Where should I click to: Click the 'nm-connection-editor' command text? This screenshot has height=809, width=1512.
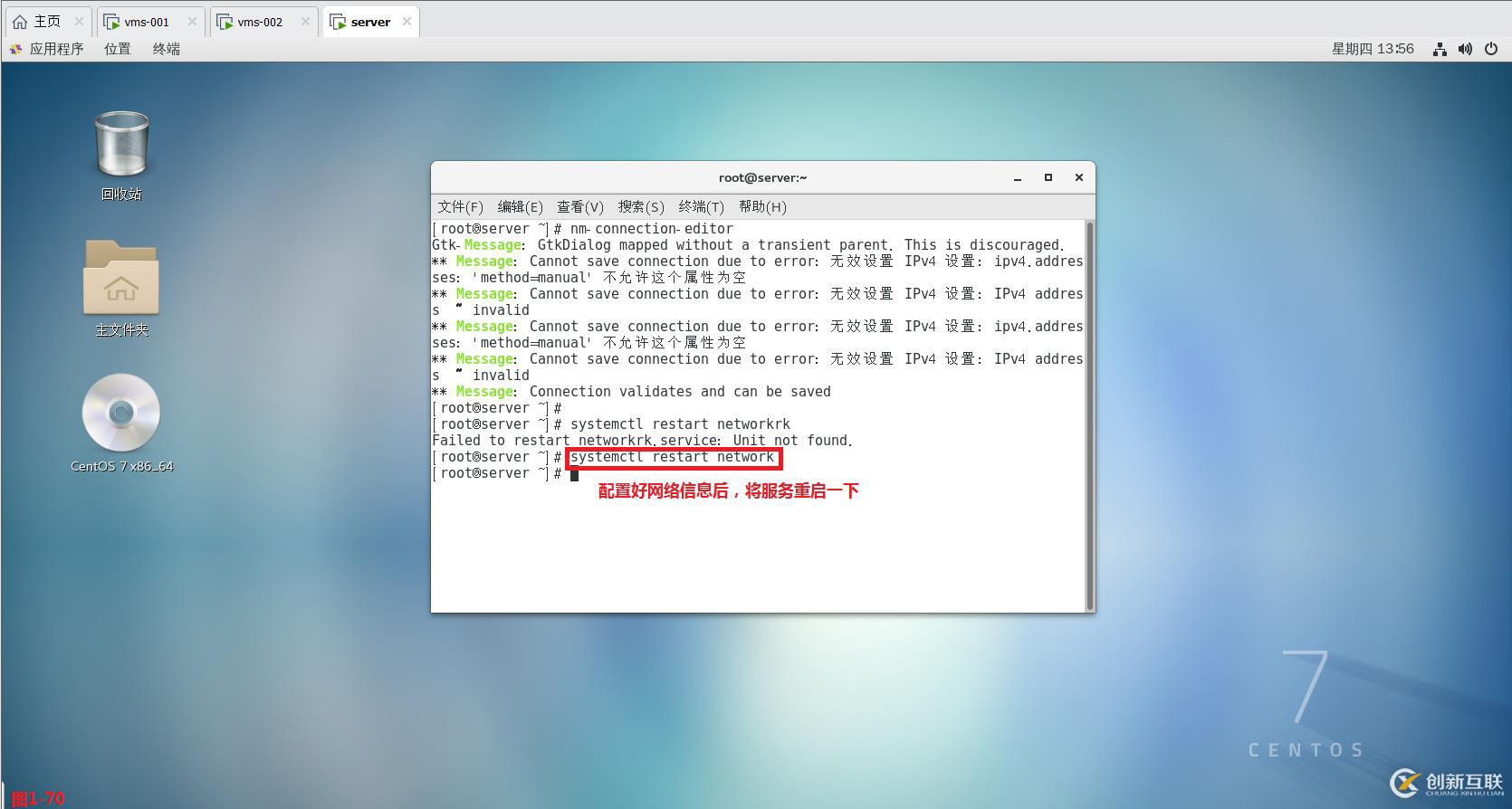(x=652, y=229)
